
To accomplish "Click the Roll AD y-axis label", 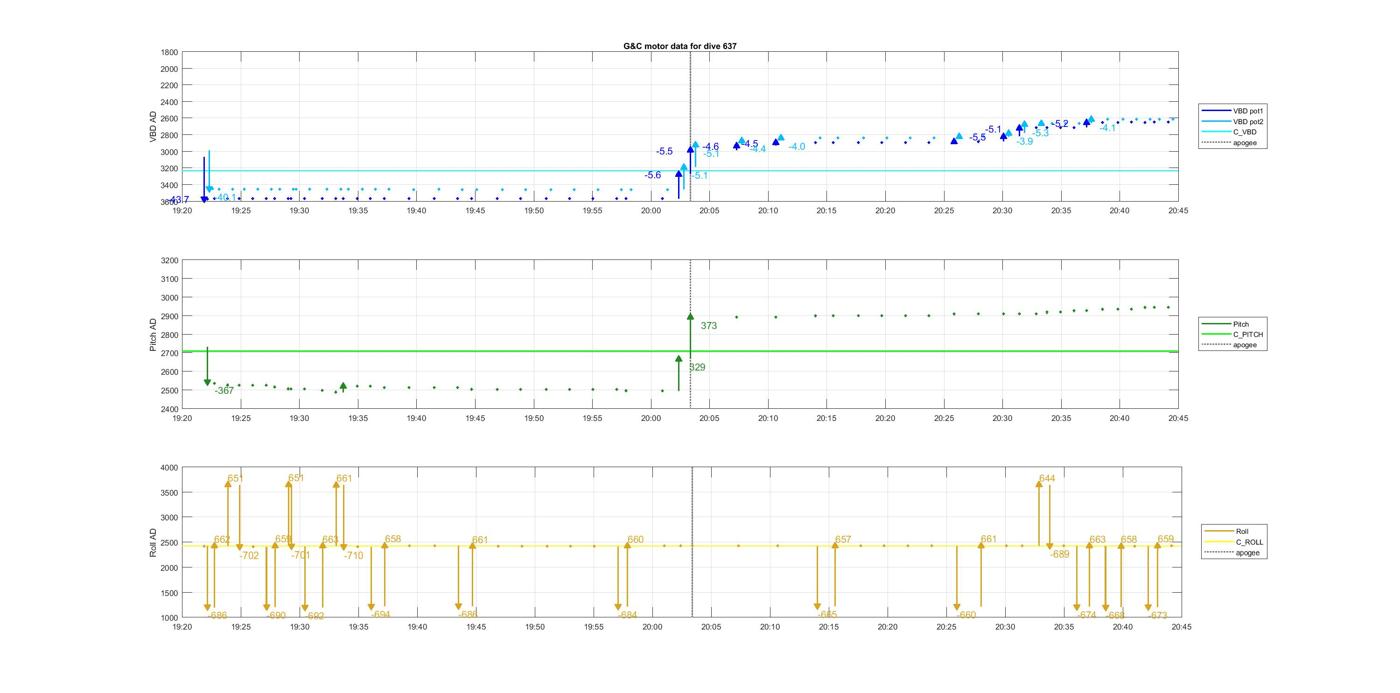I will point(154,542).
